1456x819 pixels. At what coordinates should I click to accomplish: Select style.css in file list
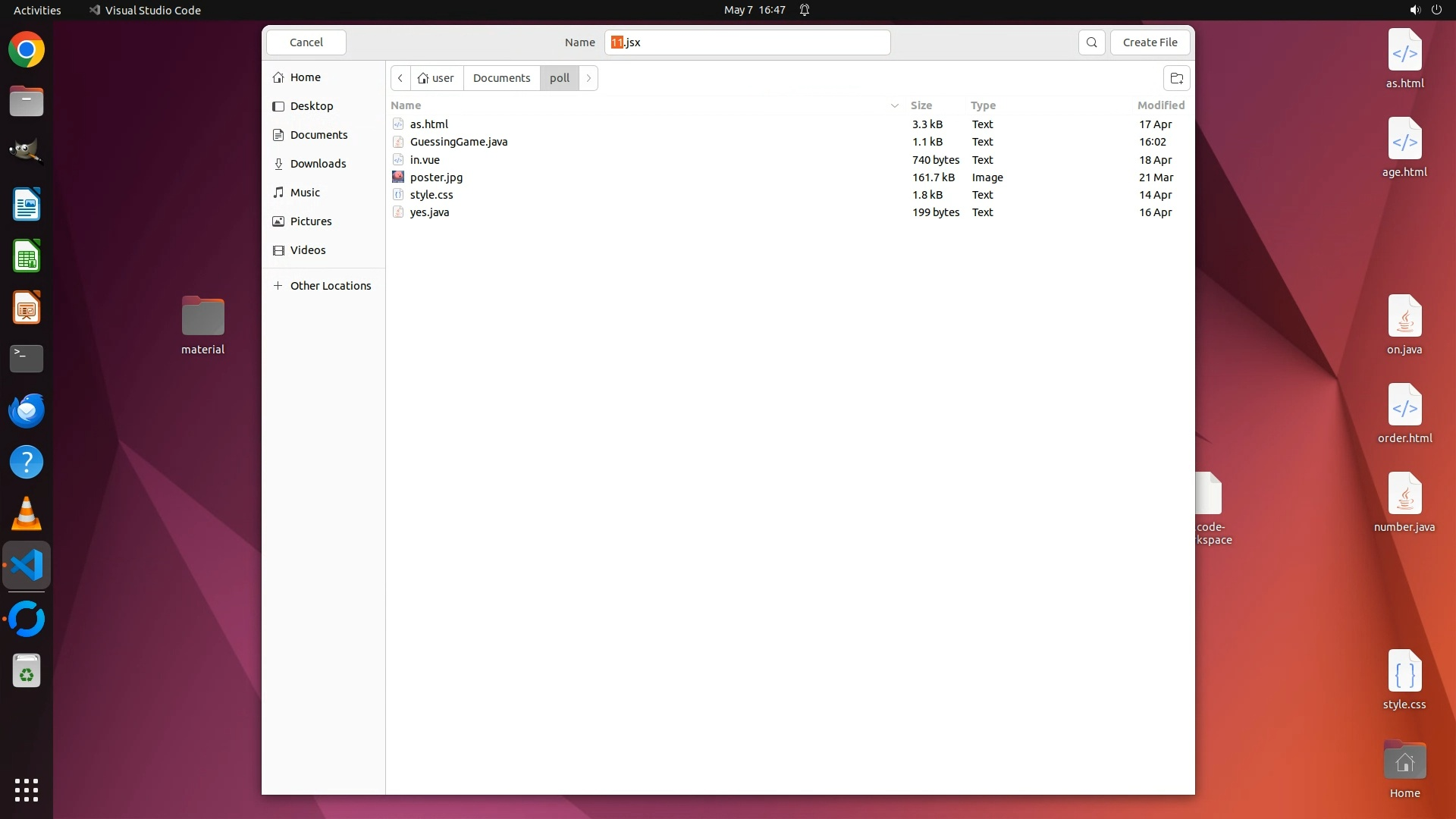click(x=431, y=195)
